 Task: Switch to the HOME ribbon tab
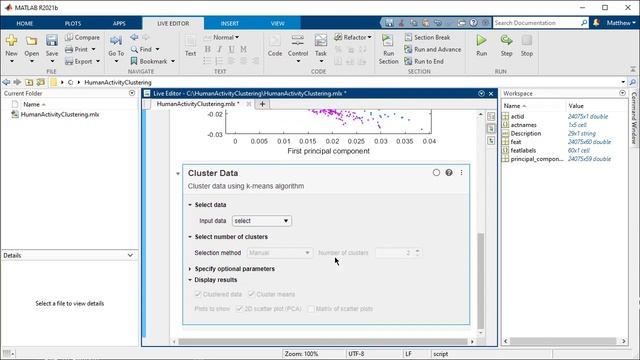pyautogui.click(x=25, y=23)
